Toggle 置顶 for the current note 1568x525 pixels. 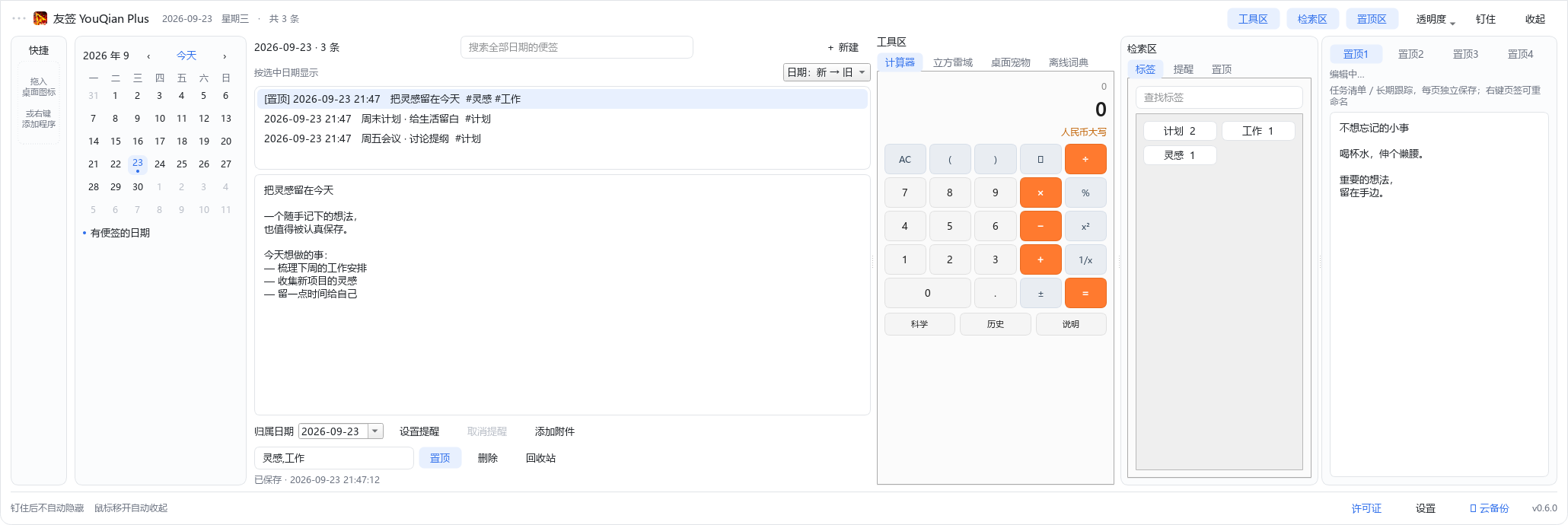[x=440, y=458]
